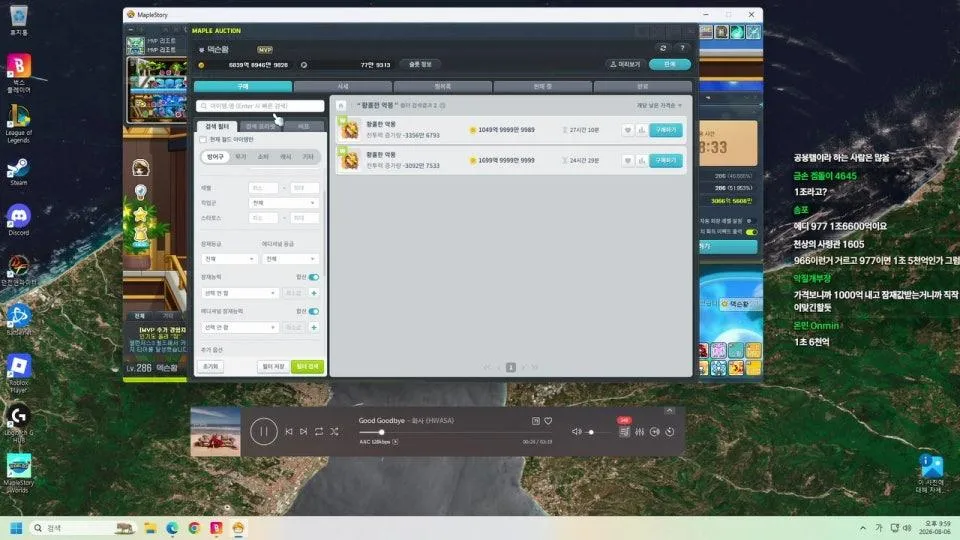960x540 pixels.
Task: Open the Maple Auction help question mark
Action: [682, 48]
